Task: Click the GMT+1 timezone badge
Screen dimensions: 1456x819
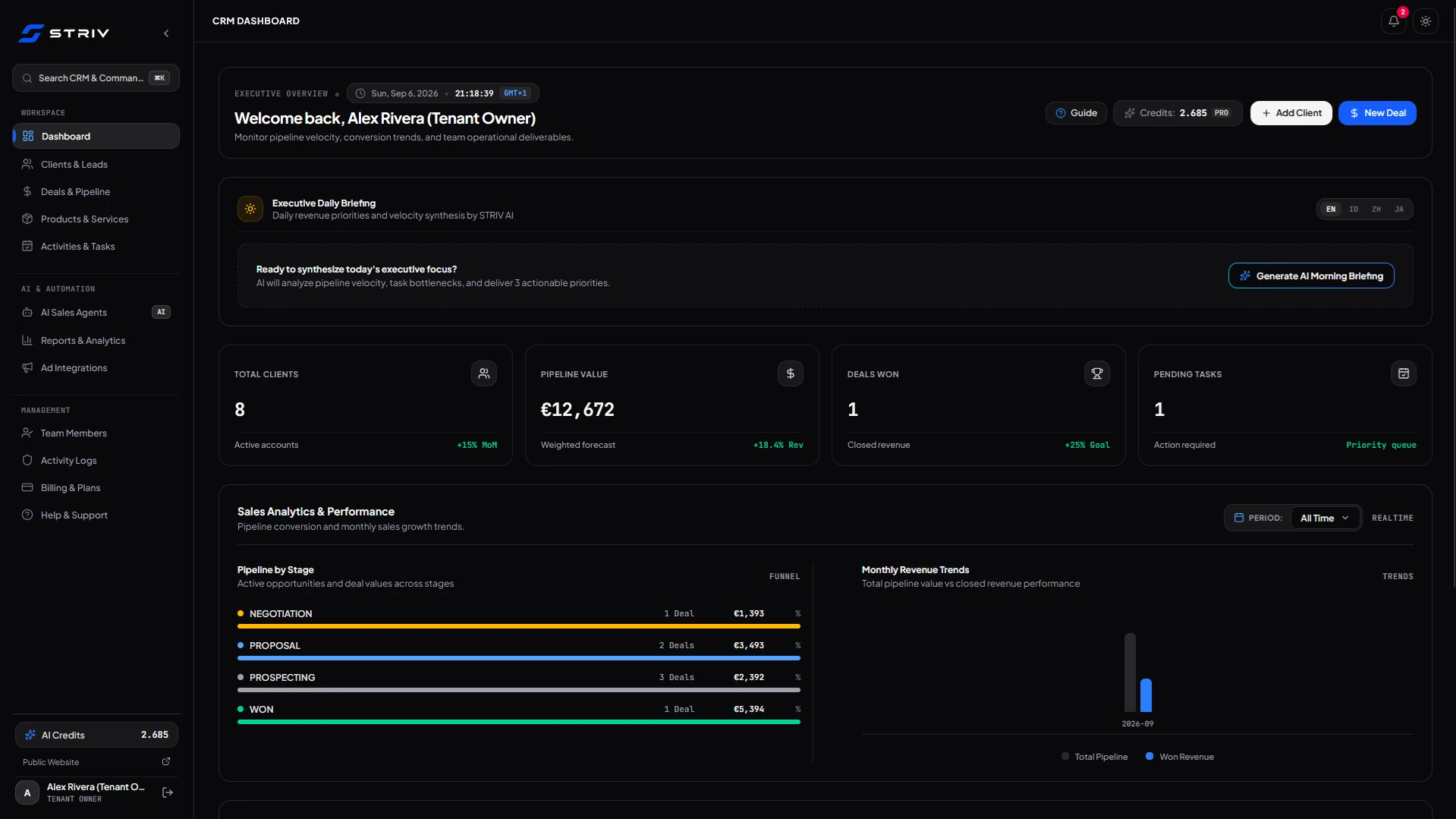Action: (515, 93)
